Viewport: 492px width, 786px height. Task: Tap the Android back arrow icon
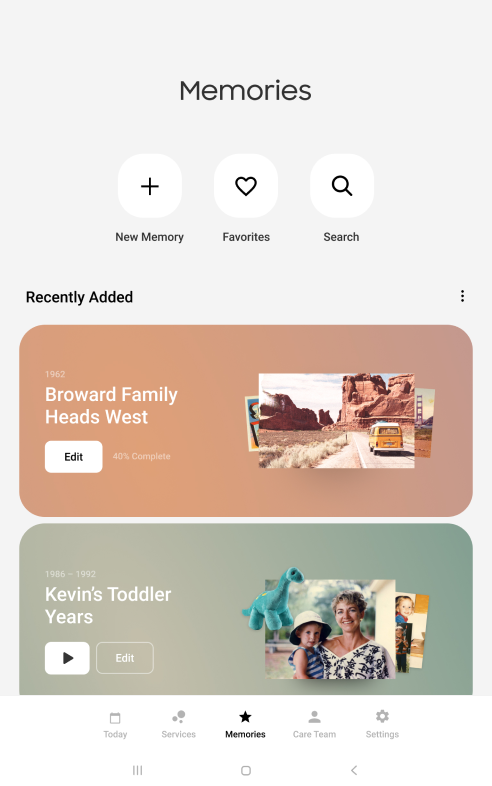click(354, 770)
